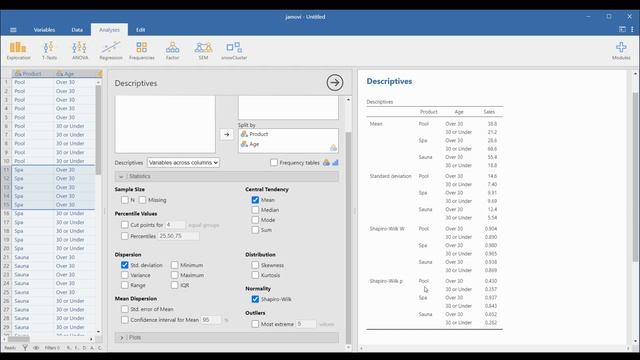Enable the Sum checkbox
640x360 pixels.
(x=255, y=230)
